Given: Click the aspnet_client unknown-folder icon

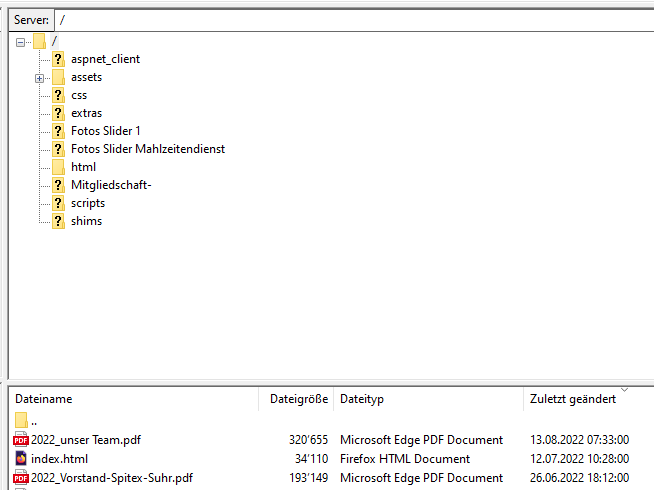Looking at the screenshot, I should [x=58, y=59].
